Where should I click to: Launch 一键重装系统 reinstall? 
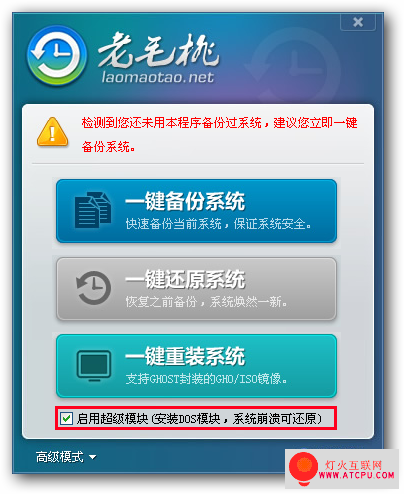[x=196, y=366]
